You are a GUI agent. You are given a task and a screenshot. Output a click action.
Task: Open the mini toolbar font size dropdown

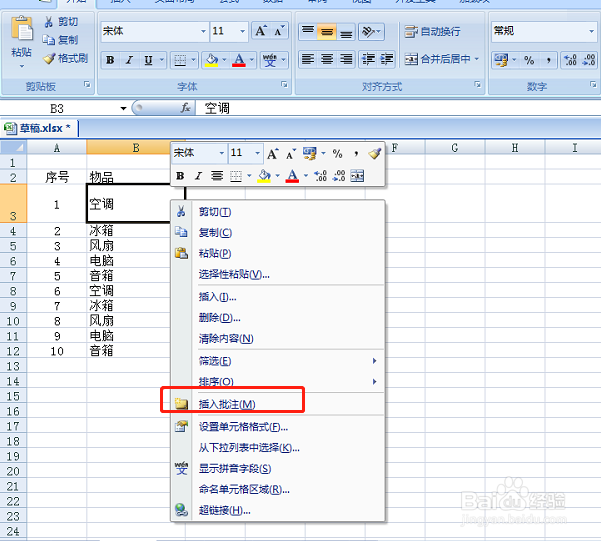[x=257, y=153]
